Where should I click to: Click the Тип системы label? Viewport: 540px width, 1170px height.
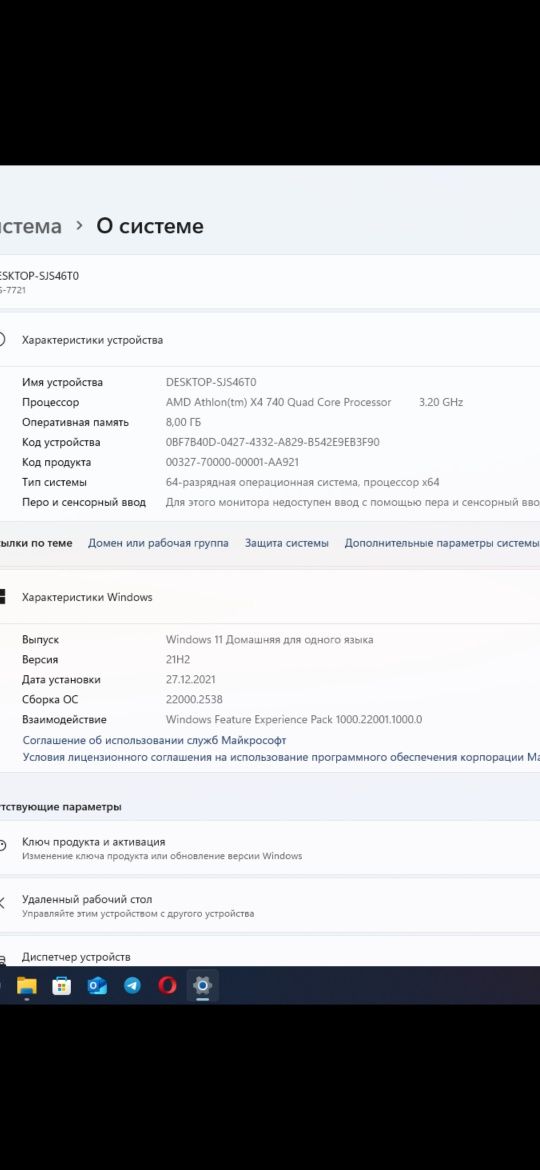[54, 482]
